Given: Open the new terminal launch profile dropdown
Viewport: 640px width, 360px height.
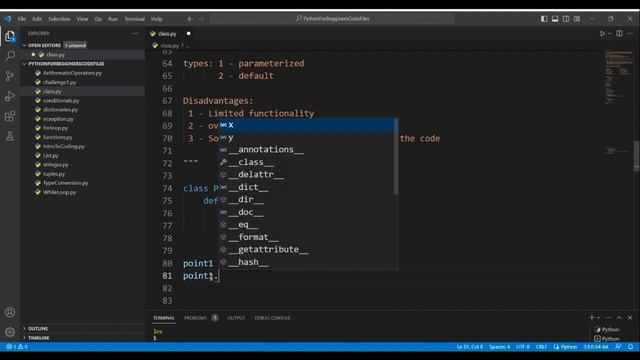Looking at the screenshot, I should click(x=599, y=317).
